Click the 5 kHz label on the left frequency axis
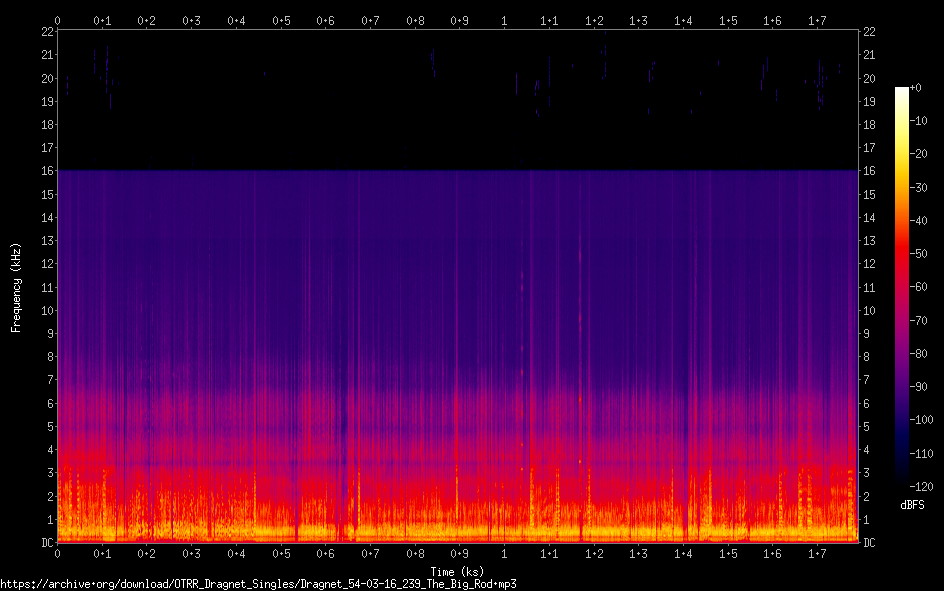The width and height of the screenshot is (944, 591). (x=49, y=427)
